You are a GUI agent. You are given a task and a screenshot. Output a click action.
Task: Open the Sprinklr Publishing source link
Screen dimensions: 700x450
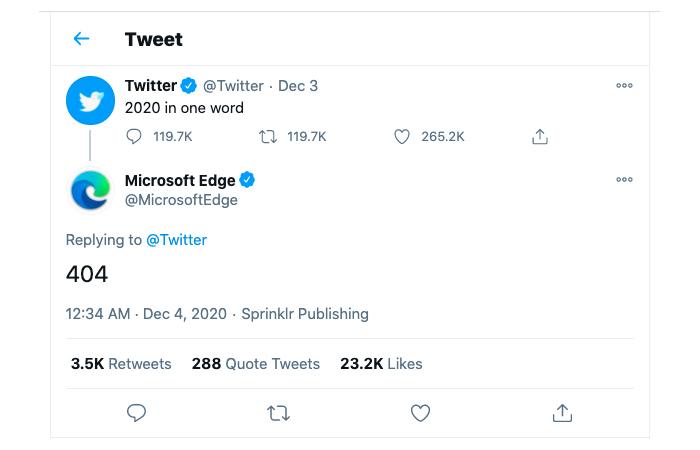tap(305, 314)
